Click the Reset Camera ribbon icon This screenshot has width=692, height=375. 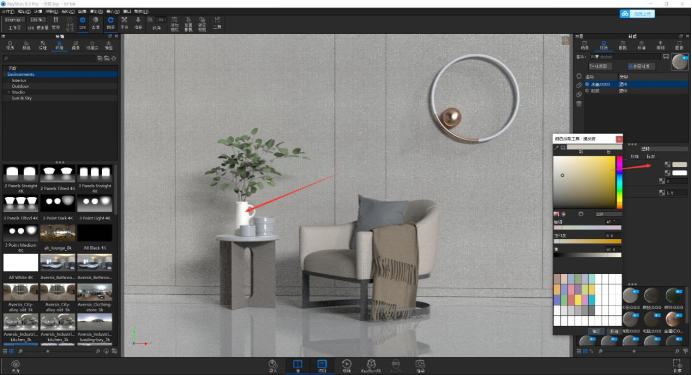[188, 24]
